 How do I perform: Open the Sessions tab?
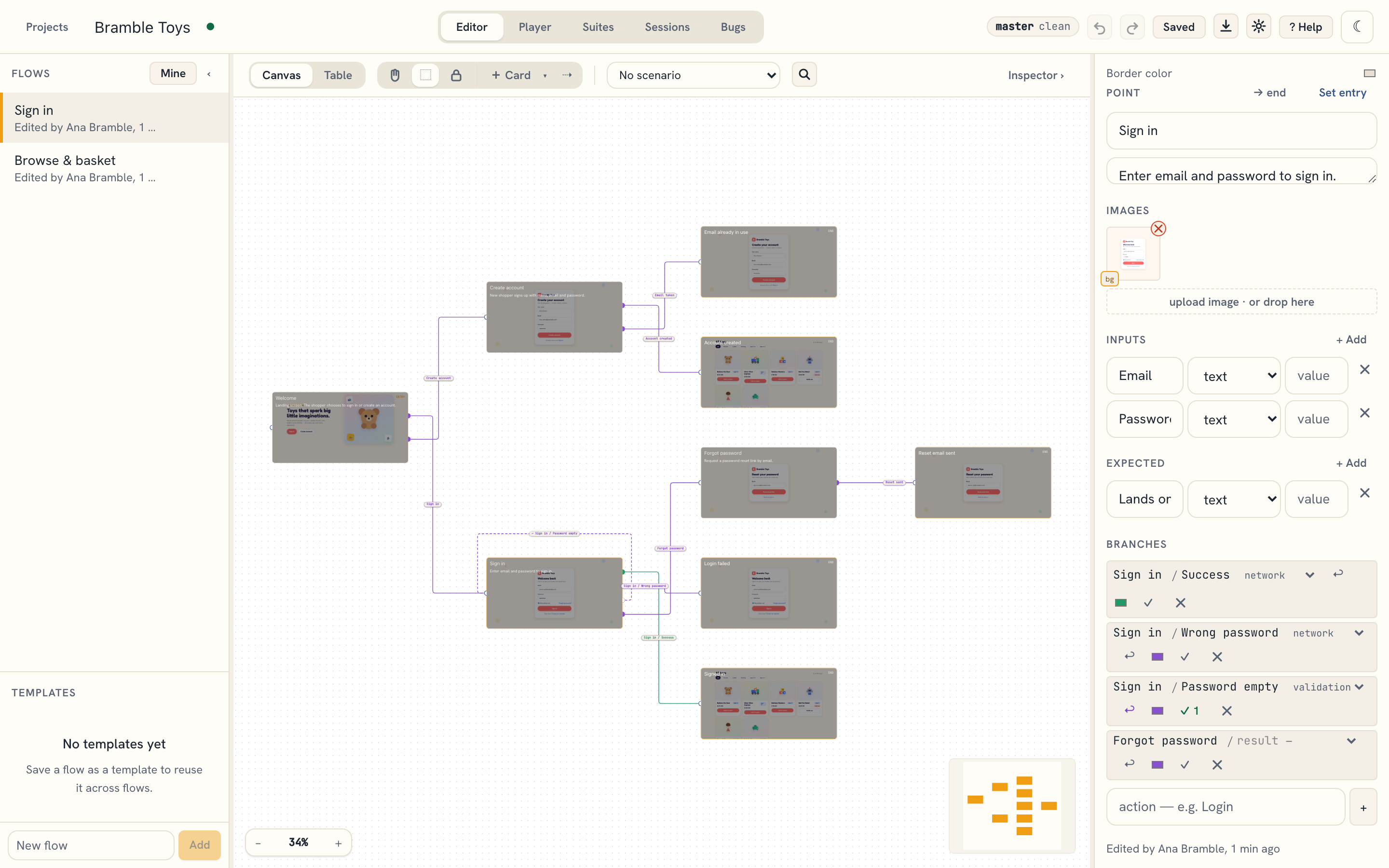click(667, 27)
